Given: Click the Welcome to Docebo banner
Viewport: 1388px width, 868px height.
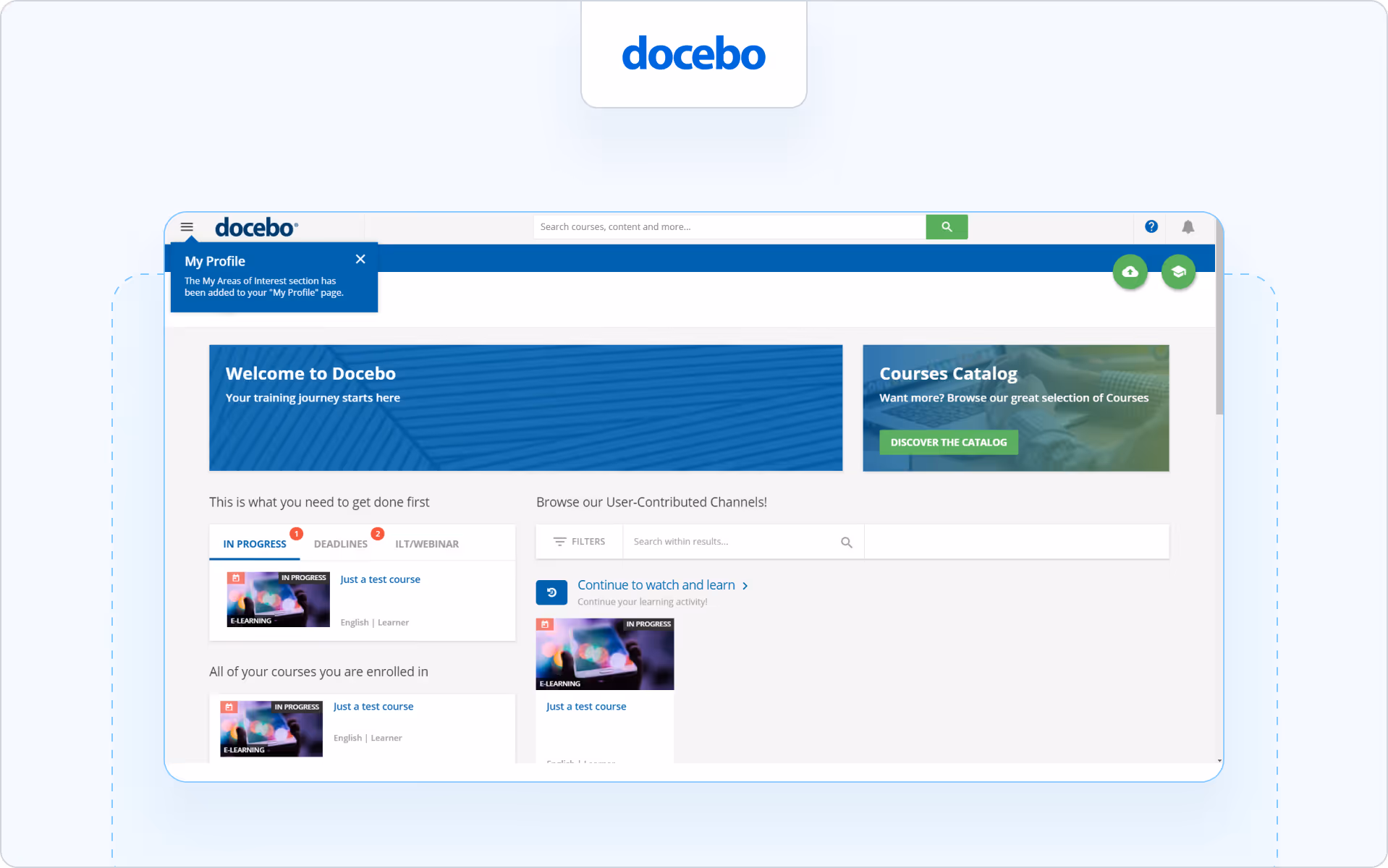Looking at the screenshot, I should click(526, 408).
